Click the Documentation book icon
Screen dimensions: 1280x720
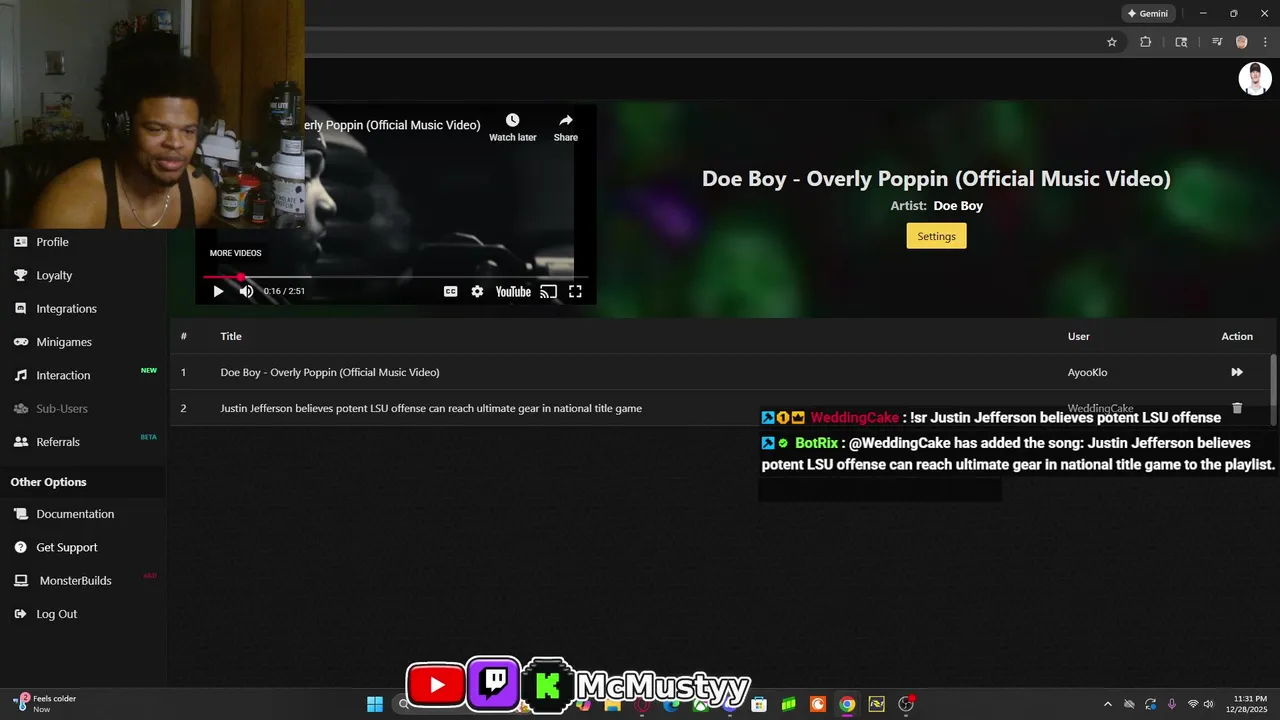(20, 514)
